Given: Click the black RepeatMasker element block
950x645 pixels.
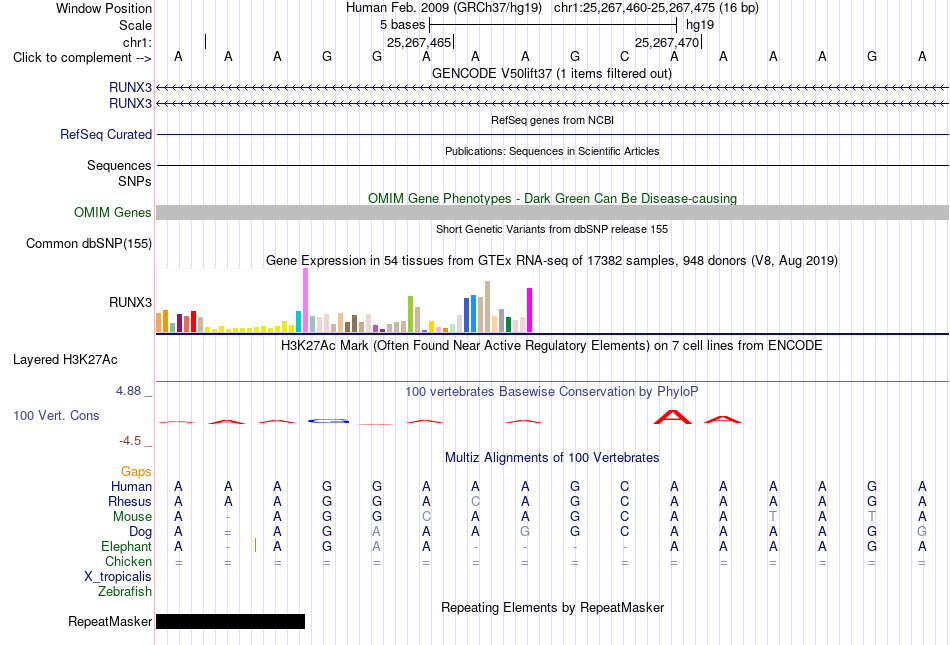Looking at the screenshot, I should tap(230, 621).
